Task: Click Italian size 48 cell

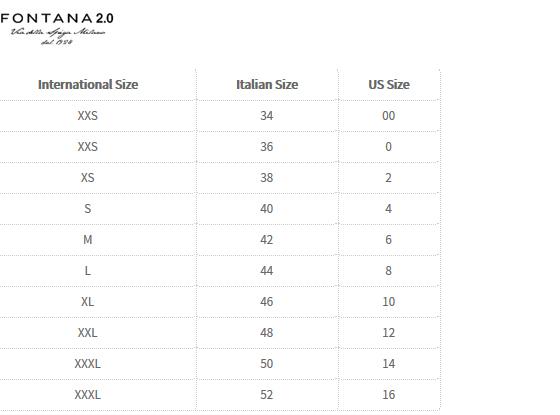Action: [x=267, y=333]
